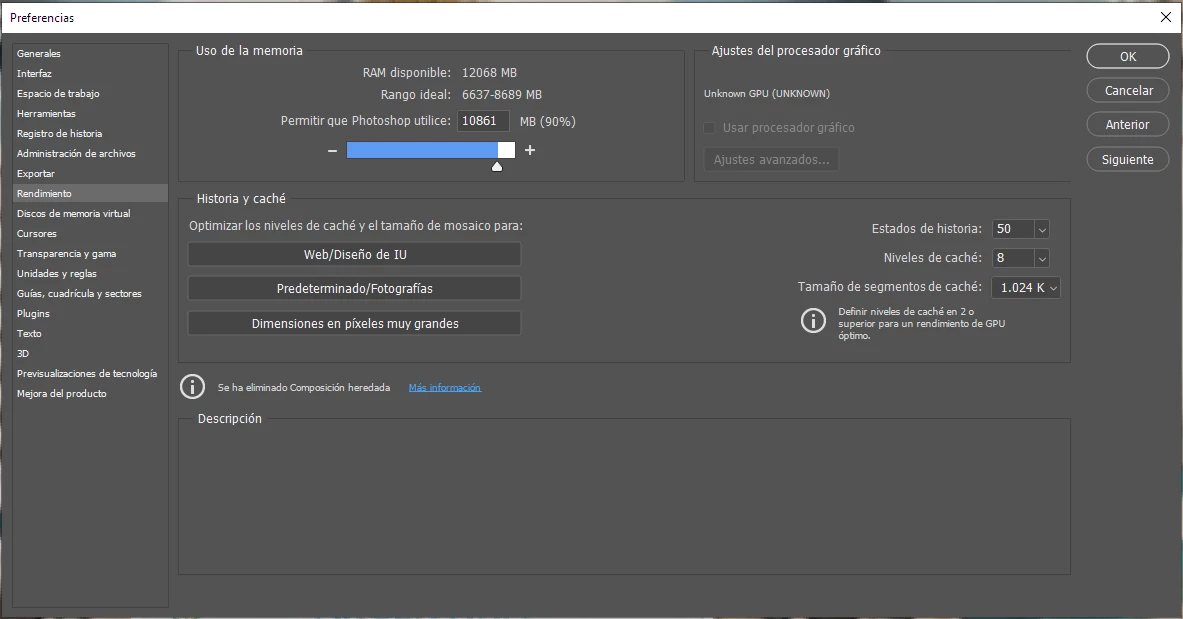Click the MB (90%) percentage text

pyautogui.click(x=548, y=122)
